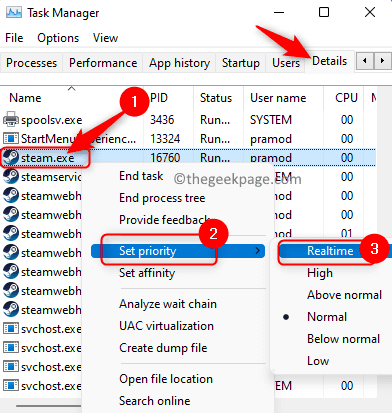The image size is (392, 413).
Task: Set priority to Normal
Action: pyautogui.click(x=327, y=317)
